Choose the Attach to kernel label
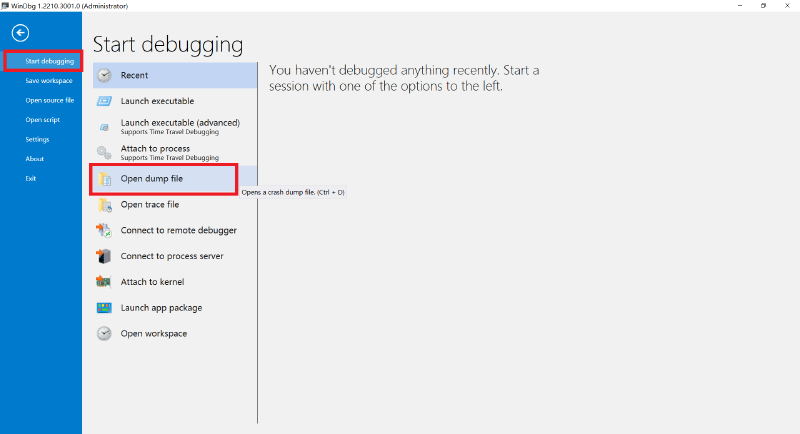800x434 pixels. pyautogui.click(x=152, y=282)
